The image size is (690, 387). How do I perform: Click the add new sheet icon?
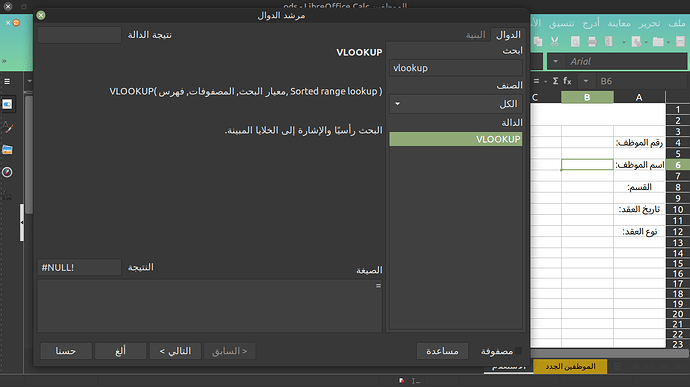(617, 366)
